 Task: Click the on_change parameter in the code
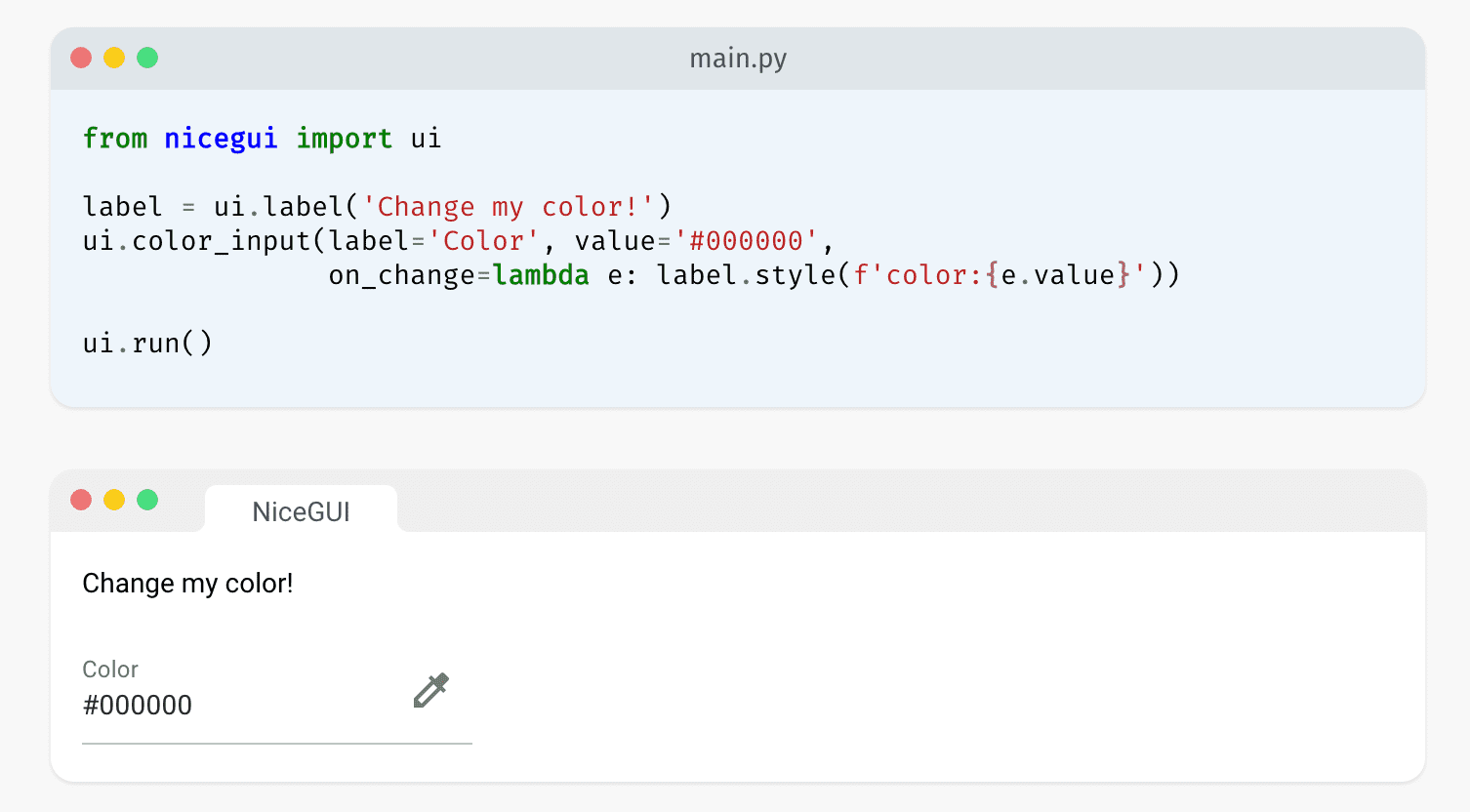pyautogui.click(x=401, y=275)
